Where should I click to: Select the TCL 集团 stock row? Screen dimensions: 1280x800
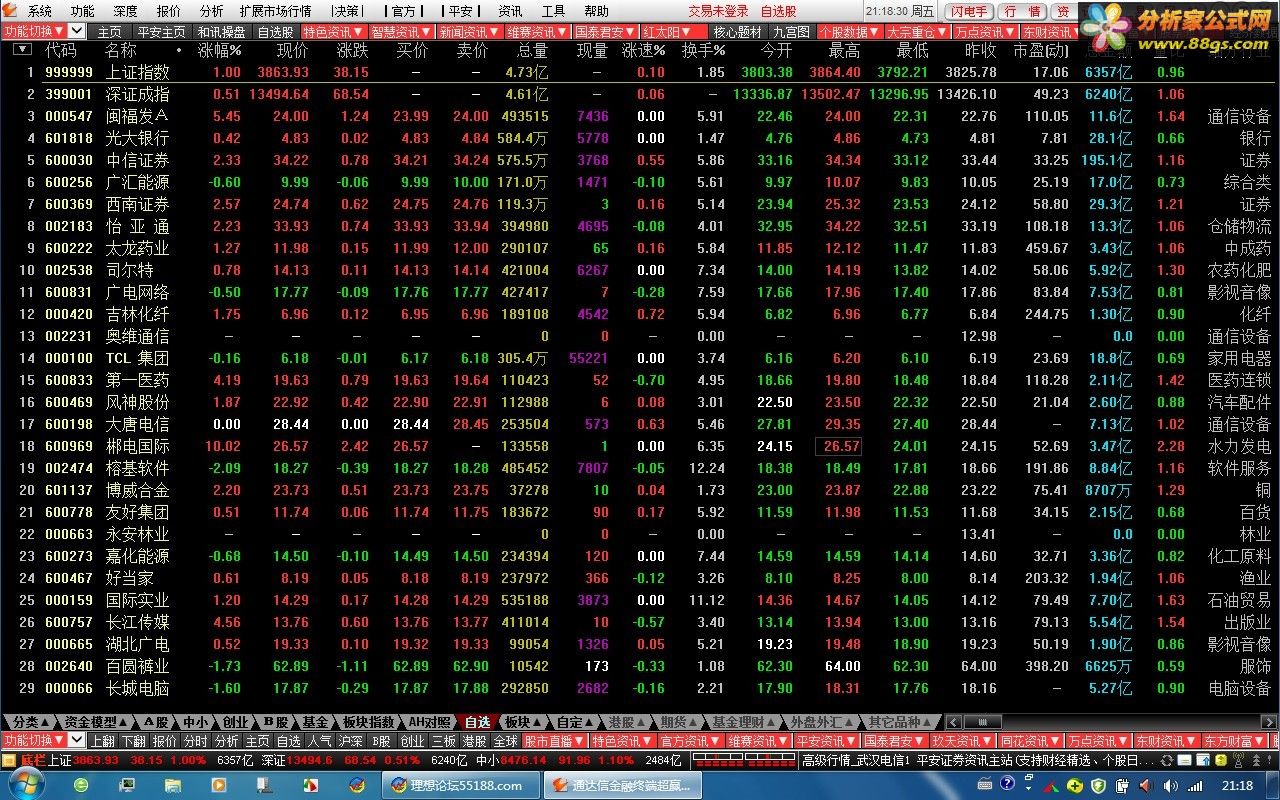tap(640, 358)
